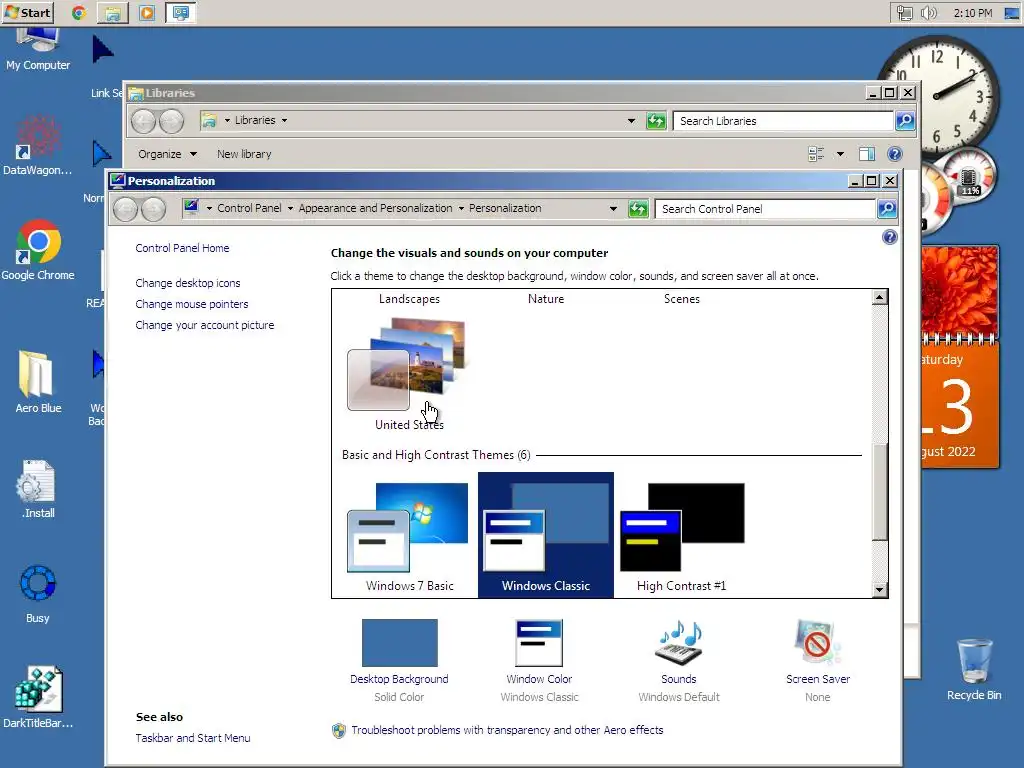The image size is (1024, 768).
Task: Refresh the Libraries address bar
Action: [656, 121]
